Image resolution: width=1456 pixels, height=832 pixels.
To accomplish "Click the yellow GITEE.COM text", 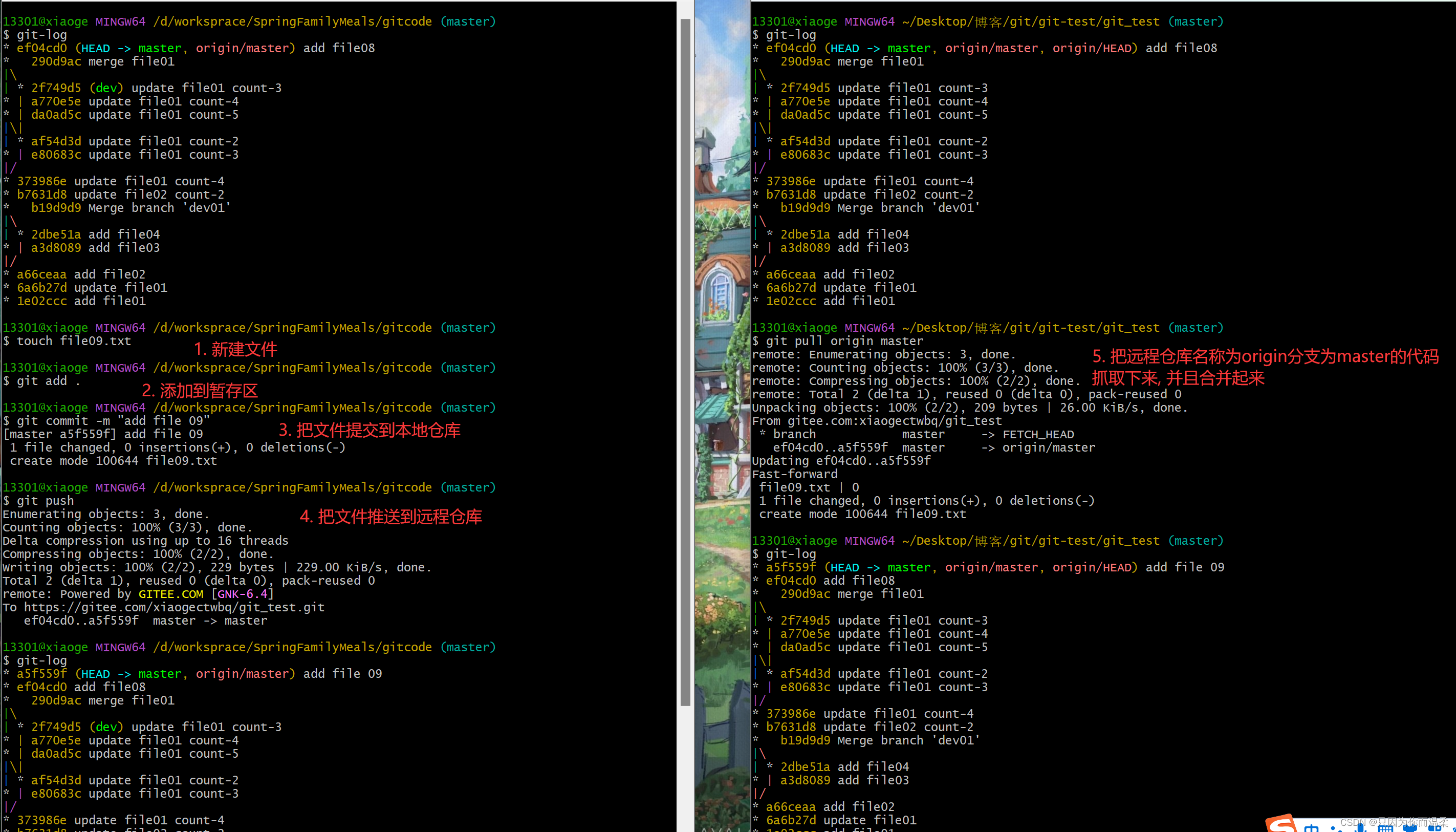I will tap(170, 594).
